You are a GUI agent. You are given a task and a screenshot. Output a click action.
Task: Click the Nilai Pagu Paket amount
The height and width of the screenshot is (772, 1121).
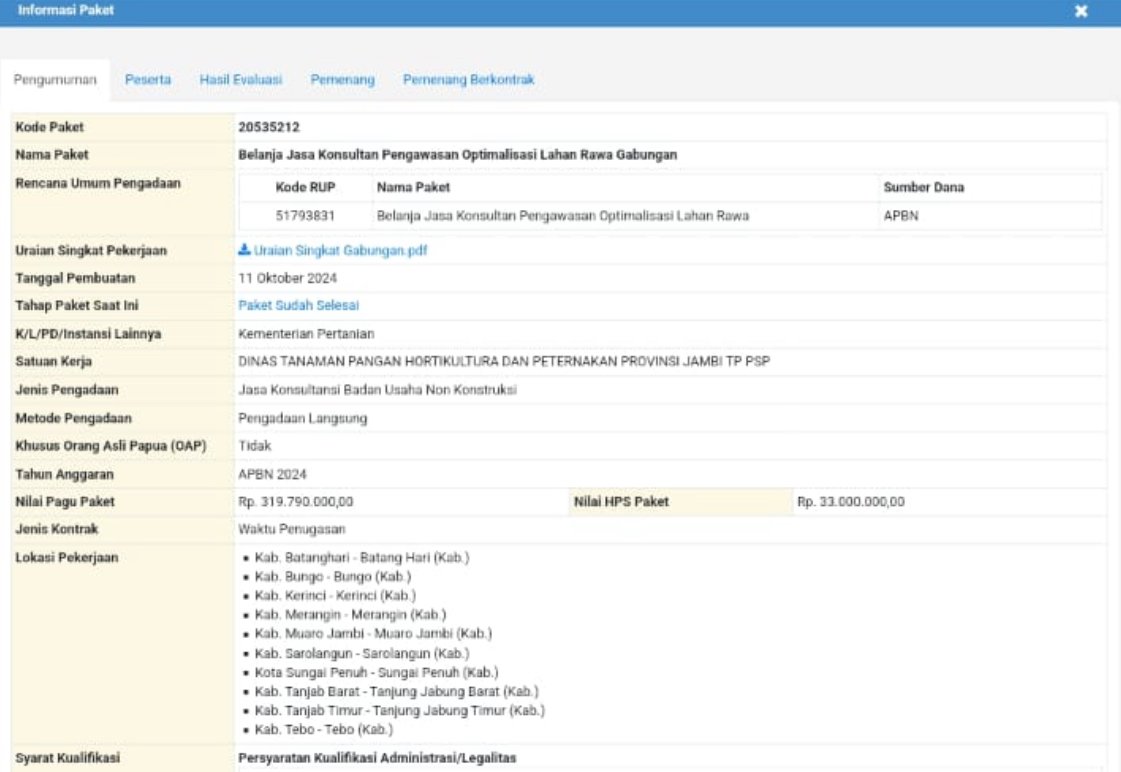tap(296, 502)
